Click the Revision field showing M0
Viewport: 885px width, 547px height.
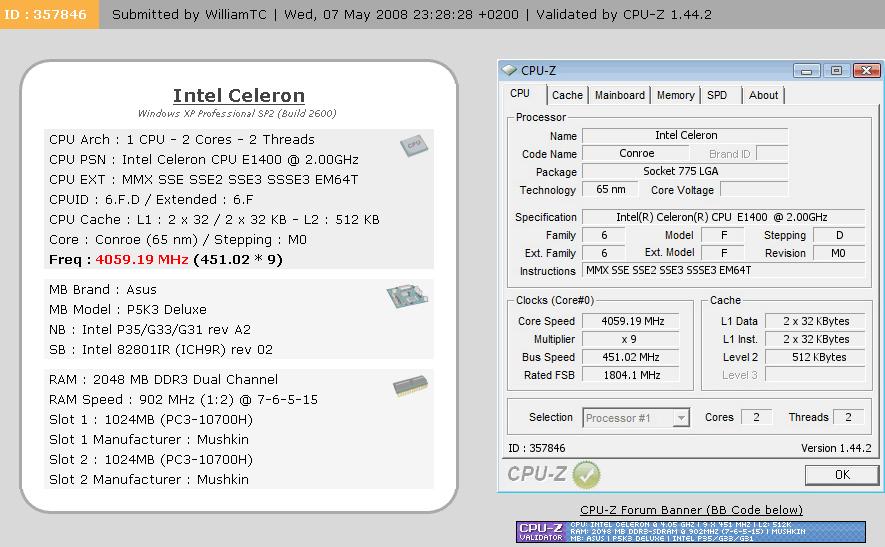[839, 253]
